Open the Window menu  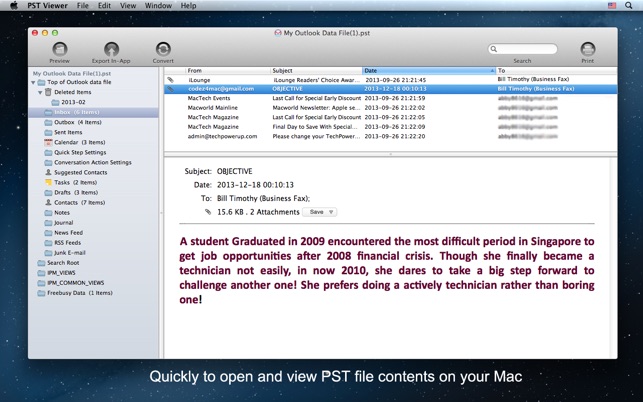pos(158,5)
